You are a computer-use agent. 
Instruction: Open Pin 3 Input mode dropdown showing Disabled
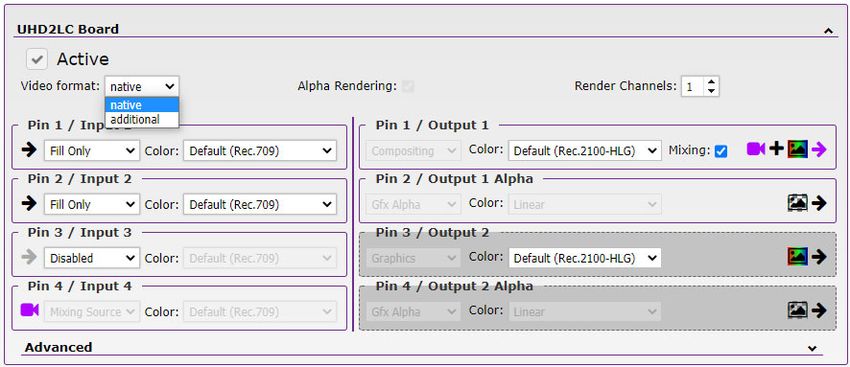click(x=92, y=258)
